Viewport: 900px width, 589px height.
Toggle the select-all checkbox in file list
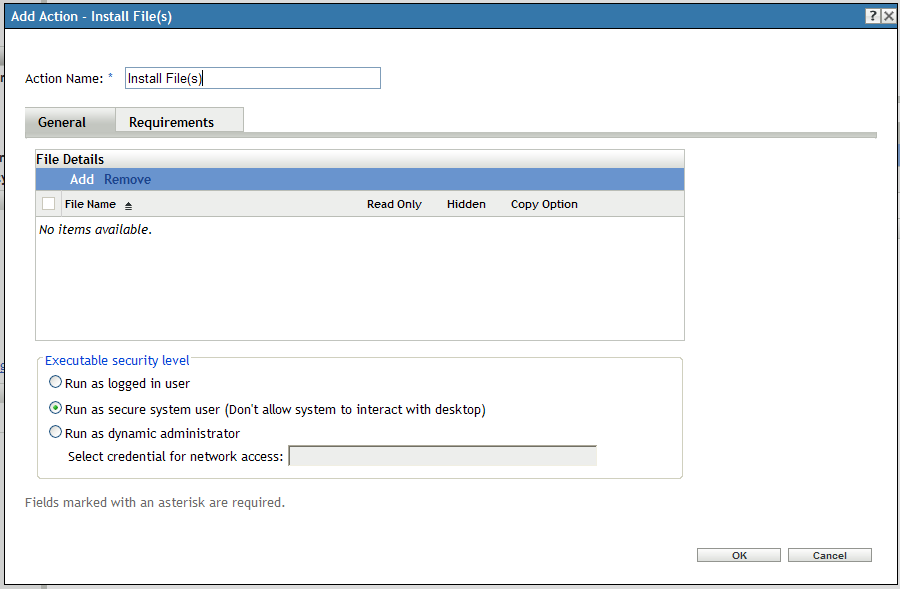tap(48, 203)
